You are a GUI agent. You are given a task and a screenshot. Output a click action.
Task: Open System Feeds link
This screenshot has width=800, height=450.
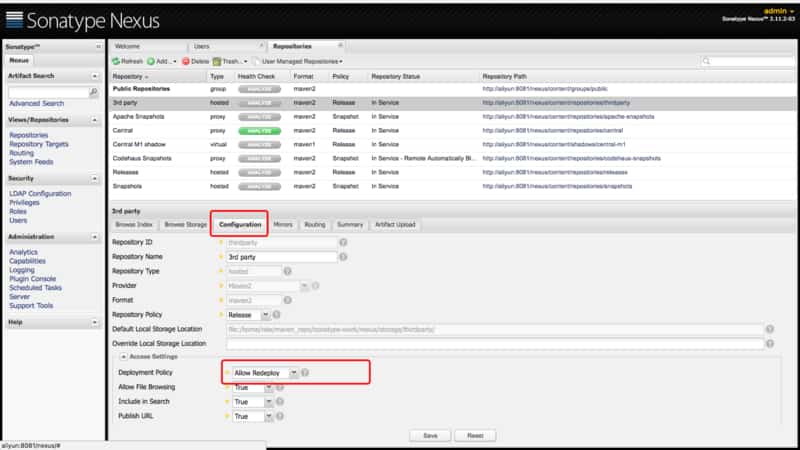[31, 162]
